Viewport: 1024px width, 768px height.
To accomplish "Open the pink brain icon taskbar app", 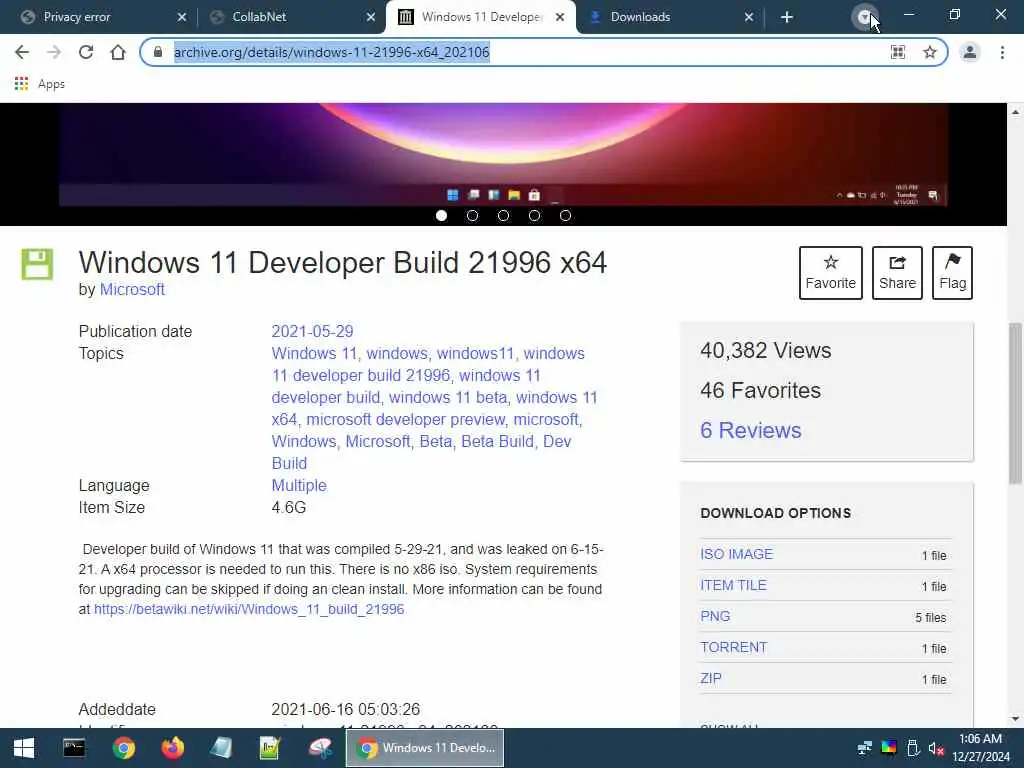I will pyautogui.click(x=320, y=748).
